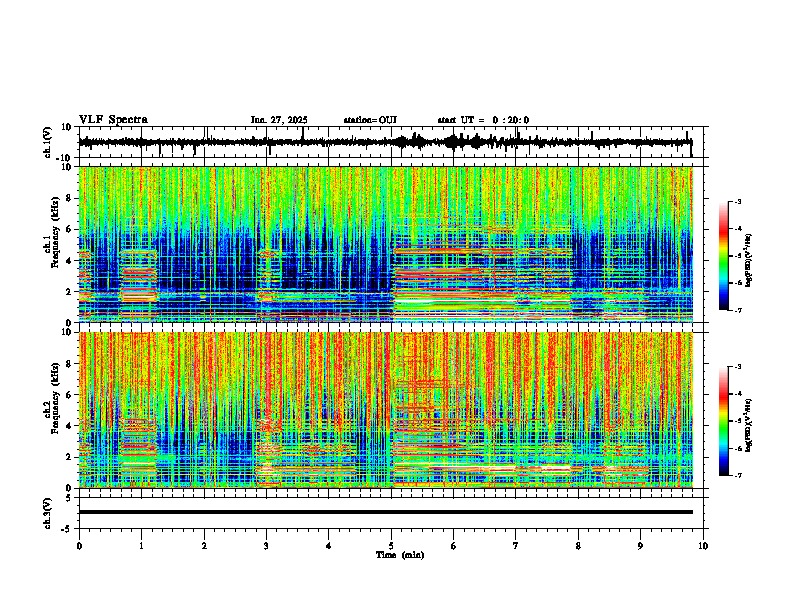
Task: Click time axis tick label "10"
Action: pyautogui.click(x=703, y=546)
